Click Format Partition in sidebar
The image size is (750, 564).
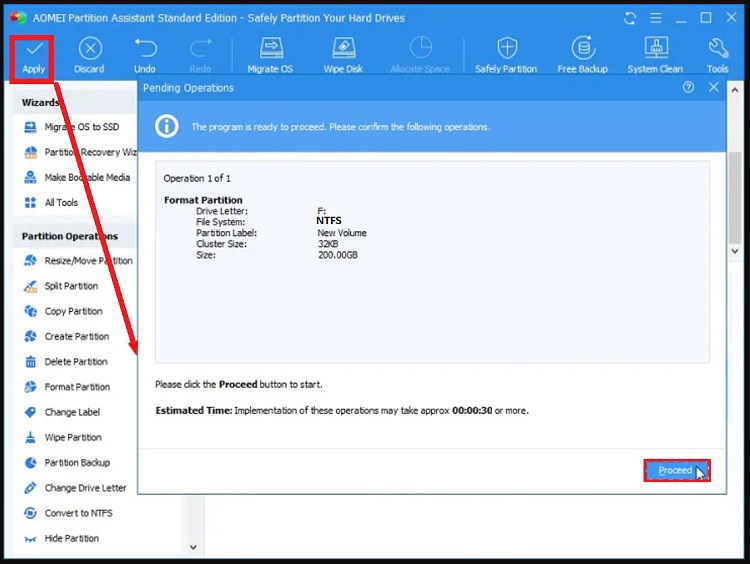(x=77, y=387)
